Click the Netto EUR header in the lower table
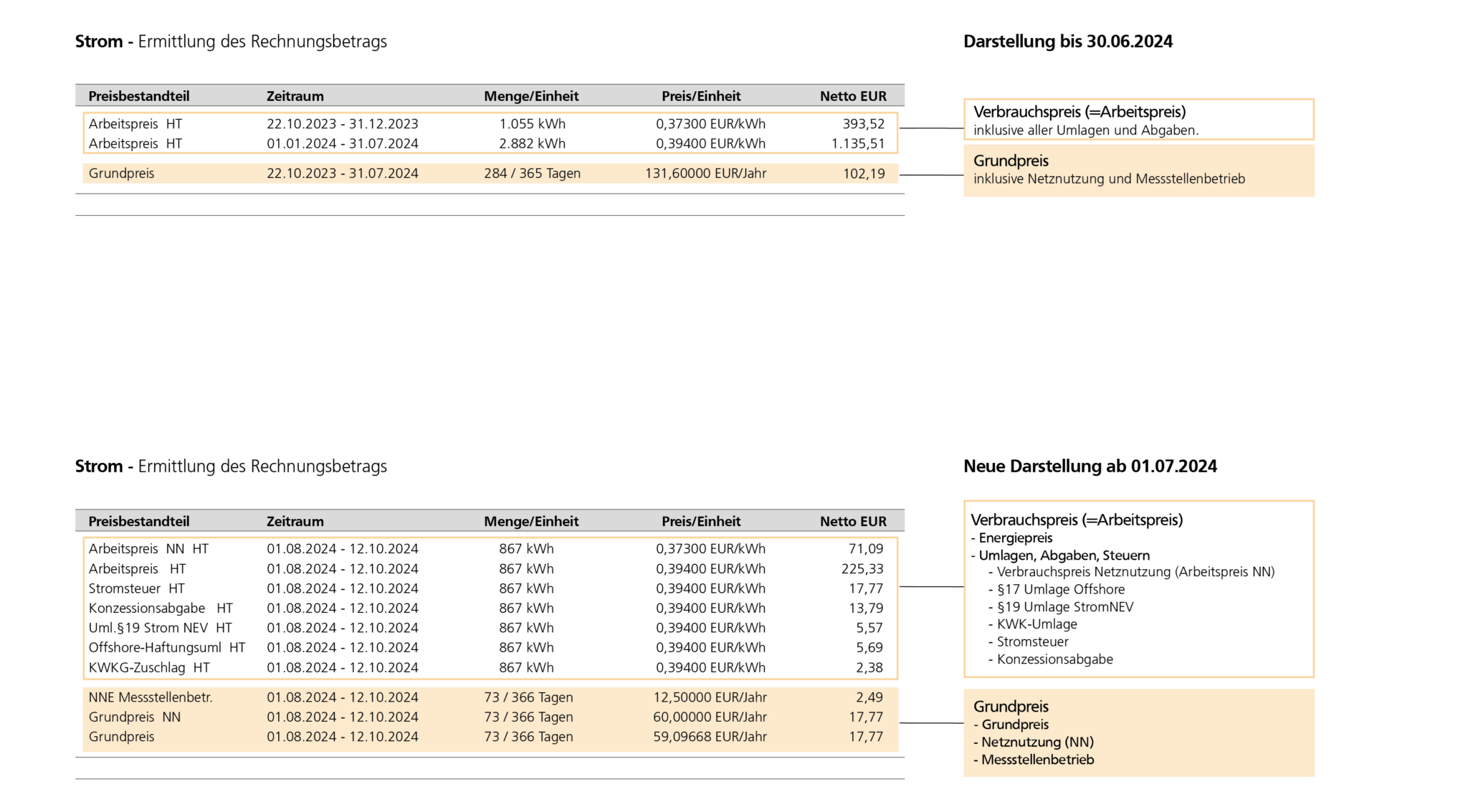 853,522
